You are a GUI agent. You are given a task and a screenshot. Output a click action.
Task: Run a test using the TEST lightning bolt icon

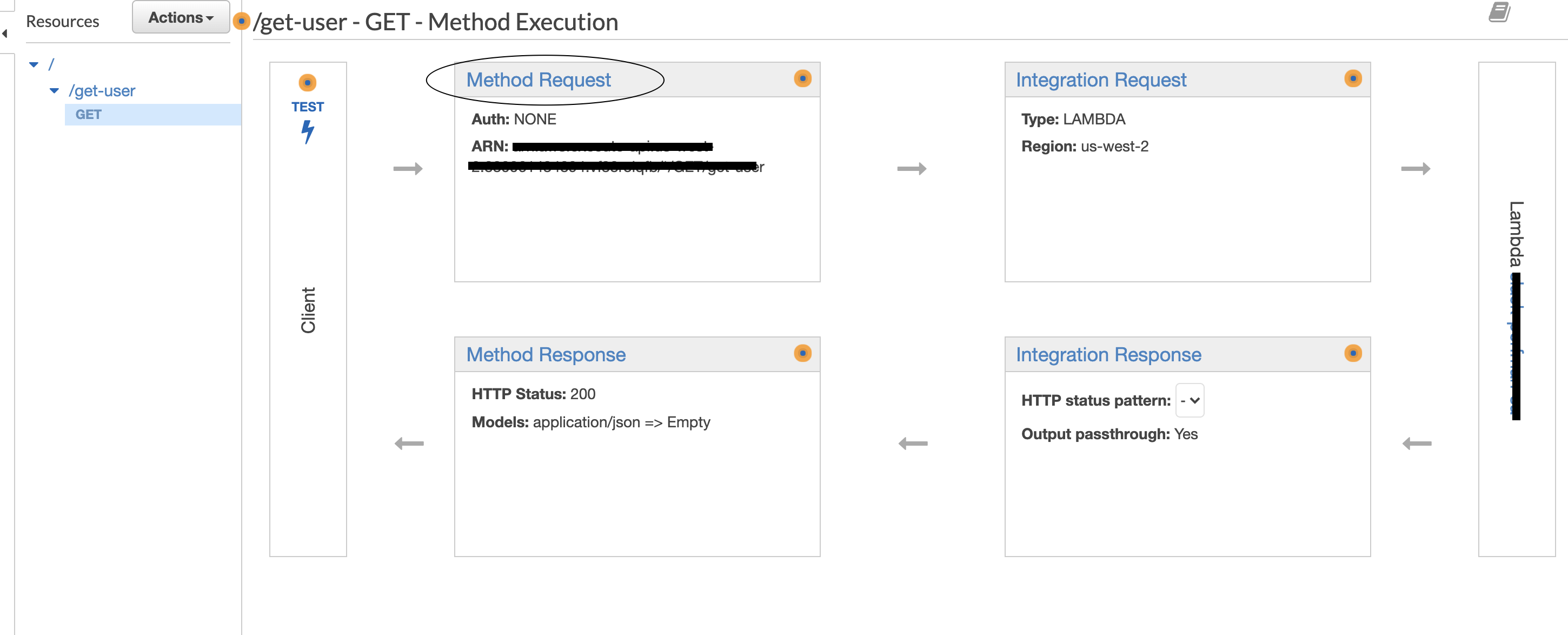(x=309, y=130)
